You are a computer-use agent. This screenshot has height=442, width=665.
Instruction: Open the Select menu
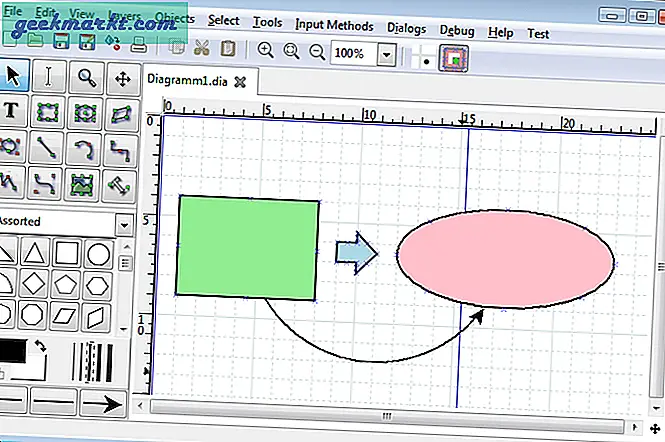pos(223,21)
